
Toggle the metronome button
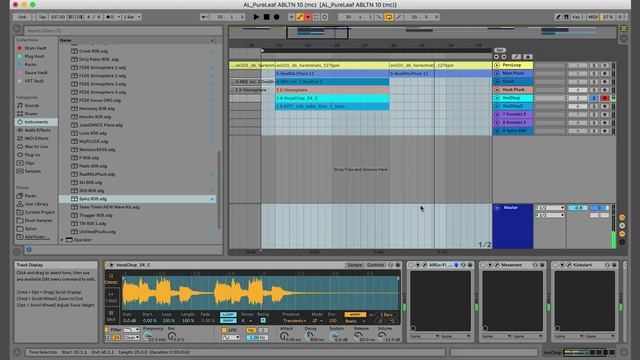112,17
